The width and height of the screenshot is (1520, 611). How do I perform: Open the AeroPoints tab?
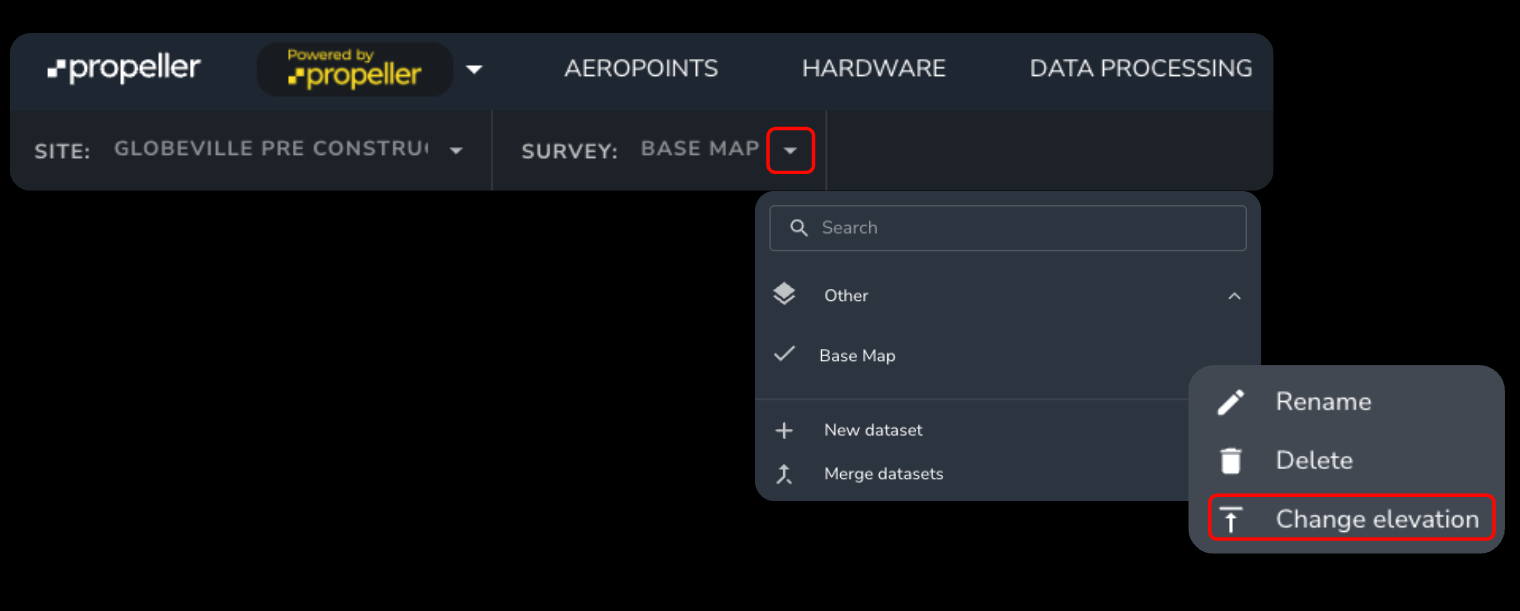641,69
